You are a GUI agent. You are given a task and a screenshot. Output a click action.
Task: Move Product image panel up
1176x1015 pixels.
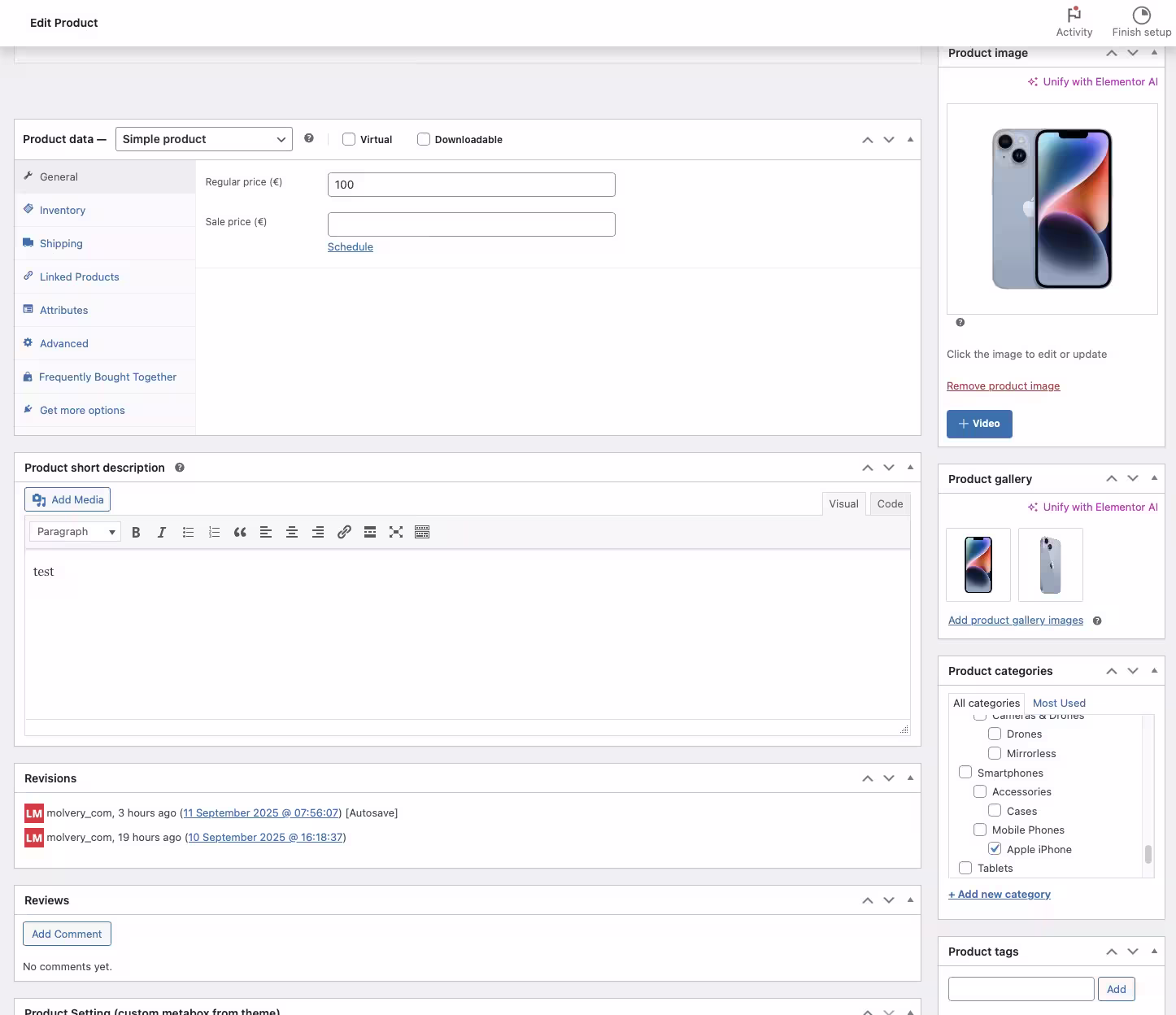1112,53
